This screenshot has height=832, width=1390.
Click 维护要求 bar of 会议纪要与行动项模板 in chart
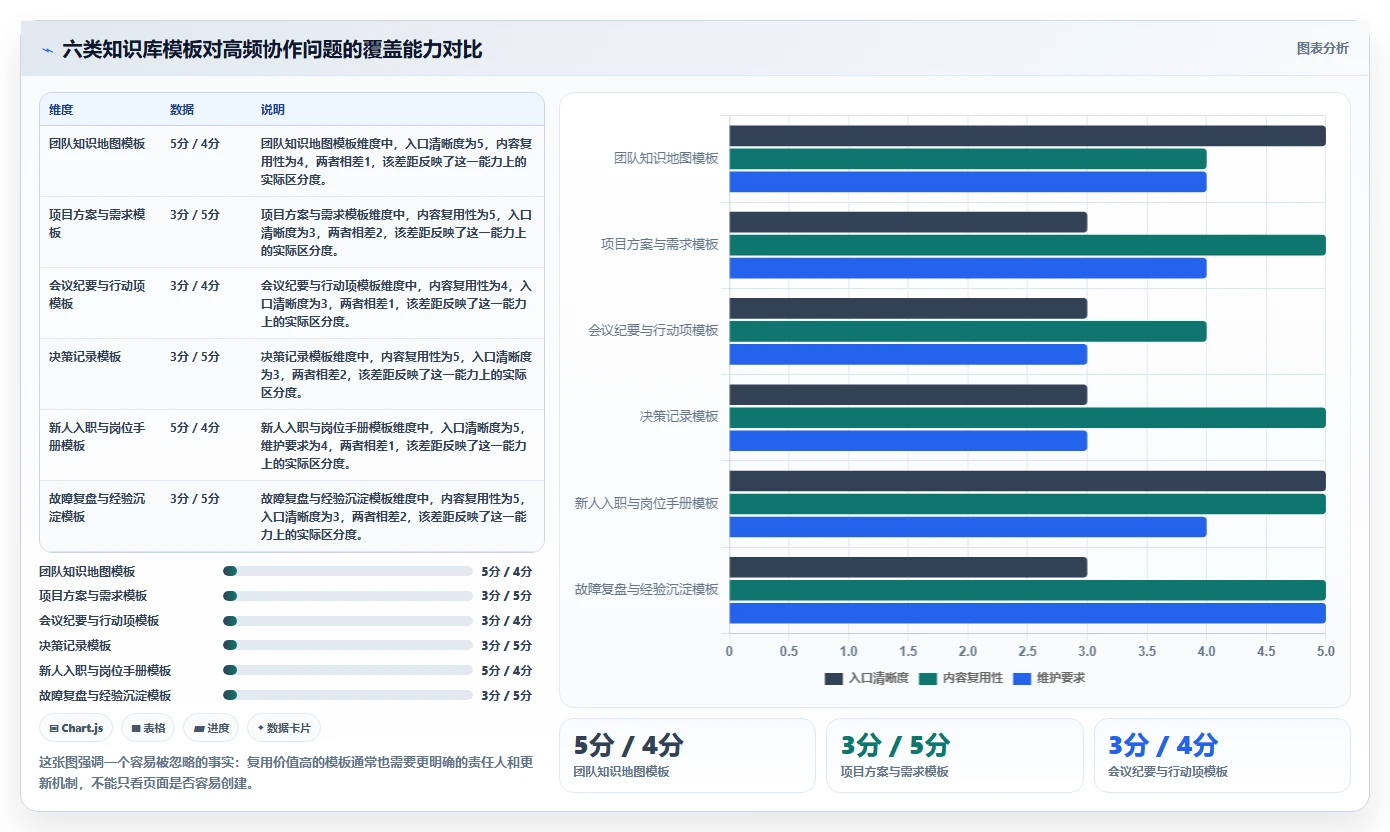[x=908, y=354]
